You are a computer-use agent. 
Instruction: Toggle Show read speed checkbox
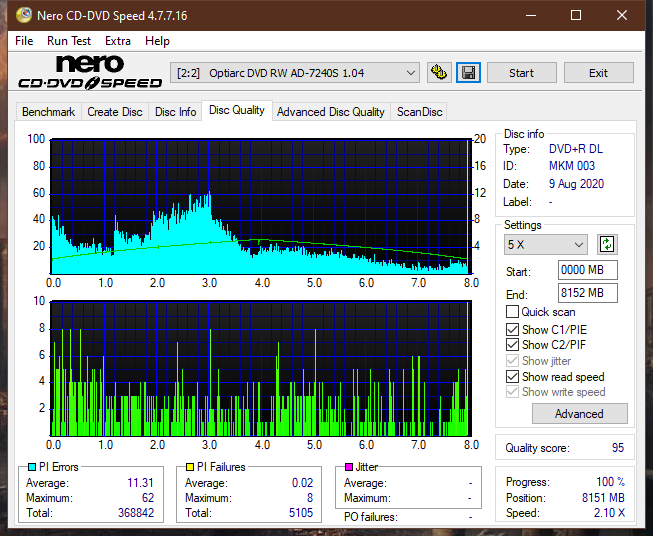[512, 376]
